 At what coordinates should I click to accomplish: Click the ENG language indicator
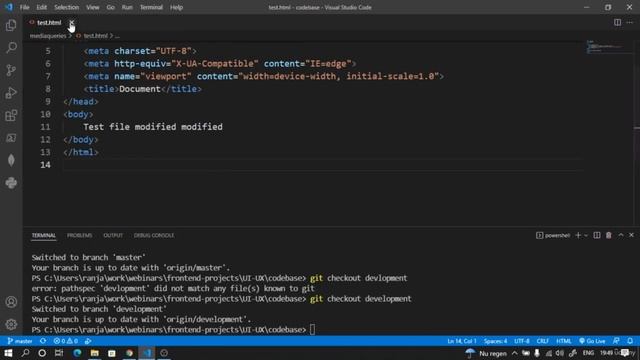(588, 353)
